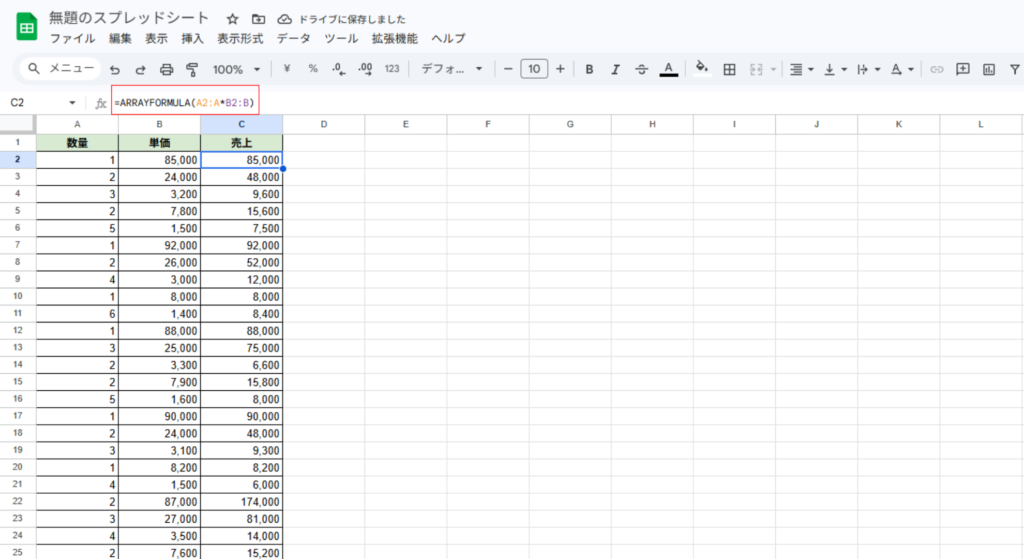Select the paint format roller icon
Screen dimensions: 1024x559
coord(192,70)
